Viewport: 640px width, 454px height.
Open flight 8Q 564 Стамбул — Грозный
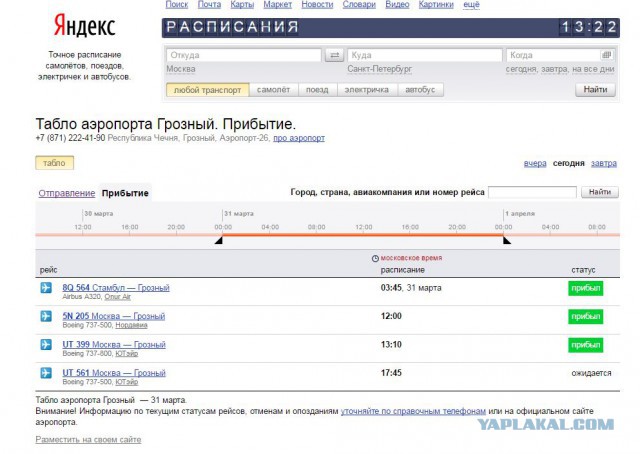point(116,287)
